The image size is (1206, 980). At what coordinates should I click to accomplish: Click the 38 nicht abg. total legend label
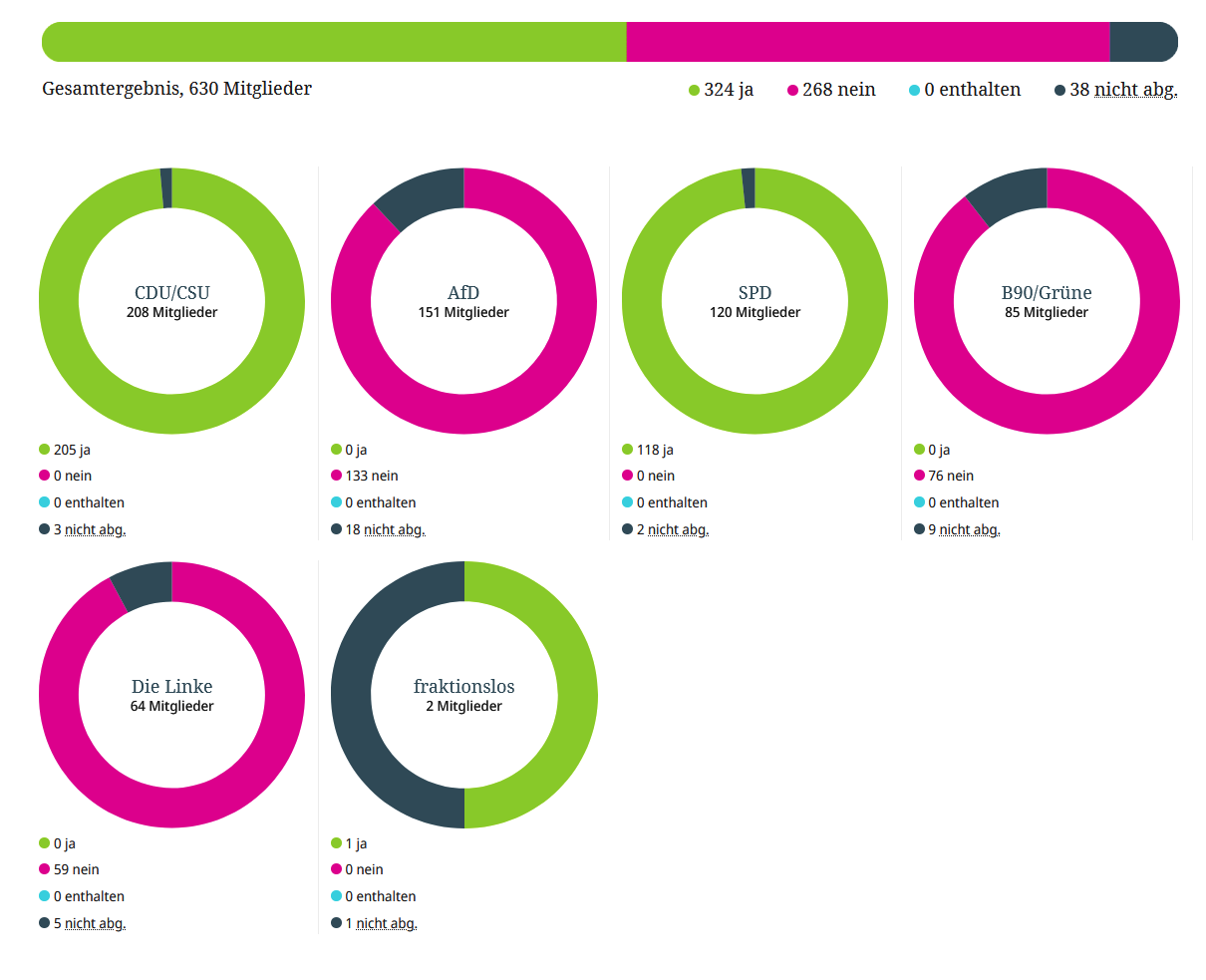[x=1123, y=90]
